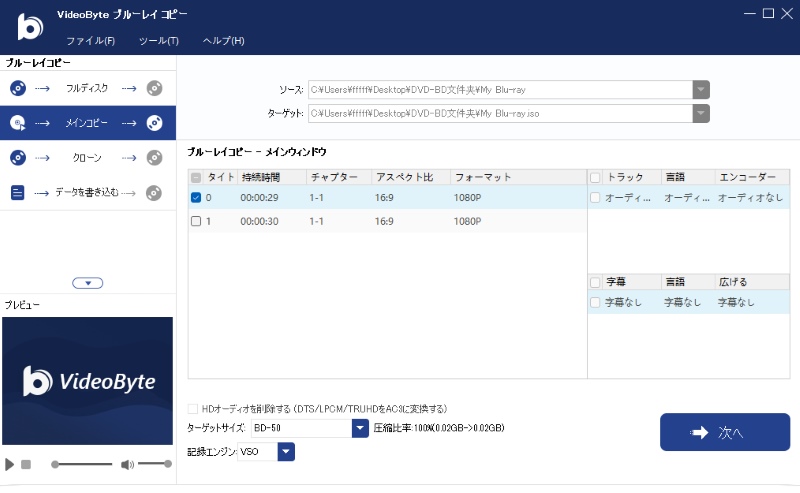
Task: Click the 次へ next button
Action: (724, 433)
